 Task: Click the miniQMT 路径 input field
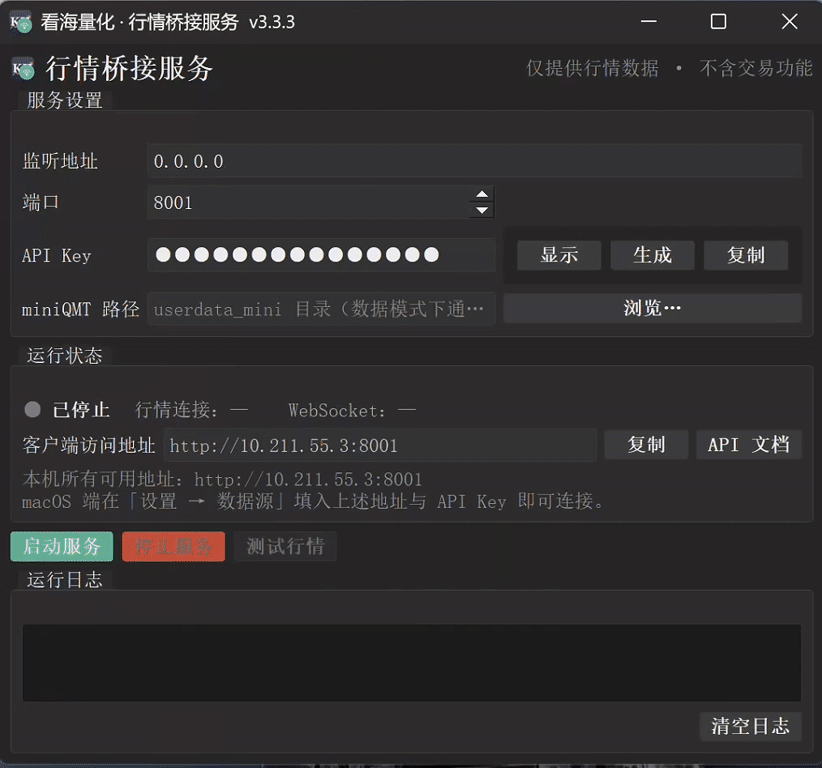click(321, 309)
